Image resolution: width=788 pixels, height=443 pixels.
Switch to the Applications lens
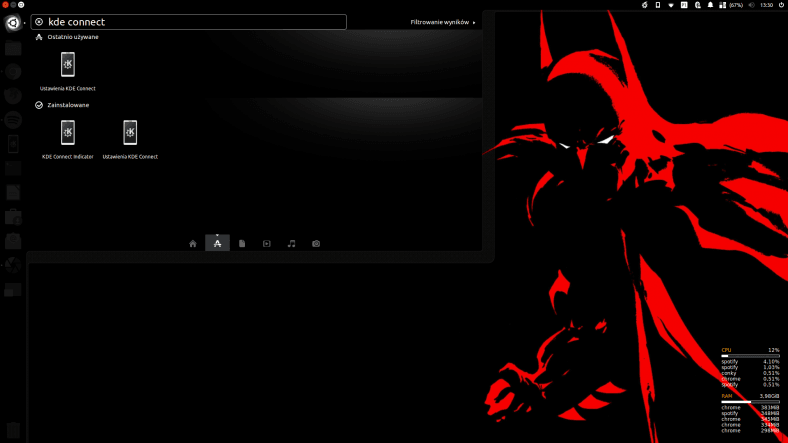tap(217, 243)
